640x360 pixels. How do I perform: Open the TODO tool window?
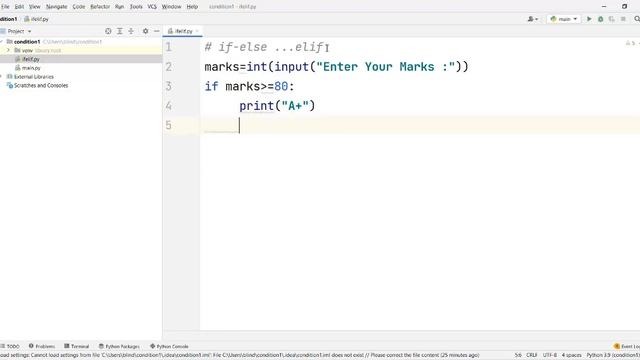(x=10, y=346)
